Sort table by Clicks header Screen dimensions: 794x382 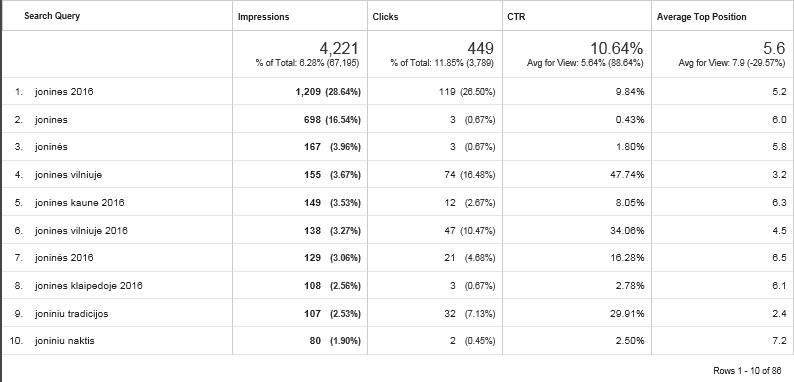385,17
